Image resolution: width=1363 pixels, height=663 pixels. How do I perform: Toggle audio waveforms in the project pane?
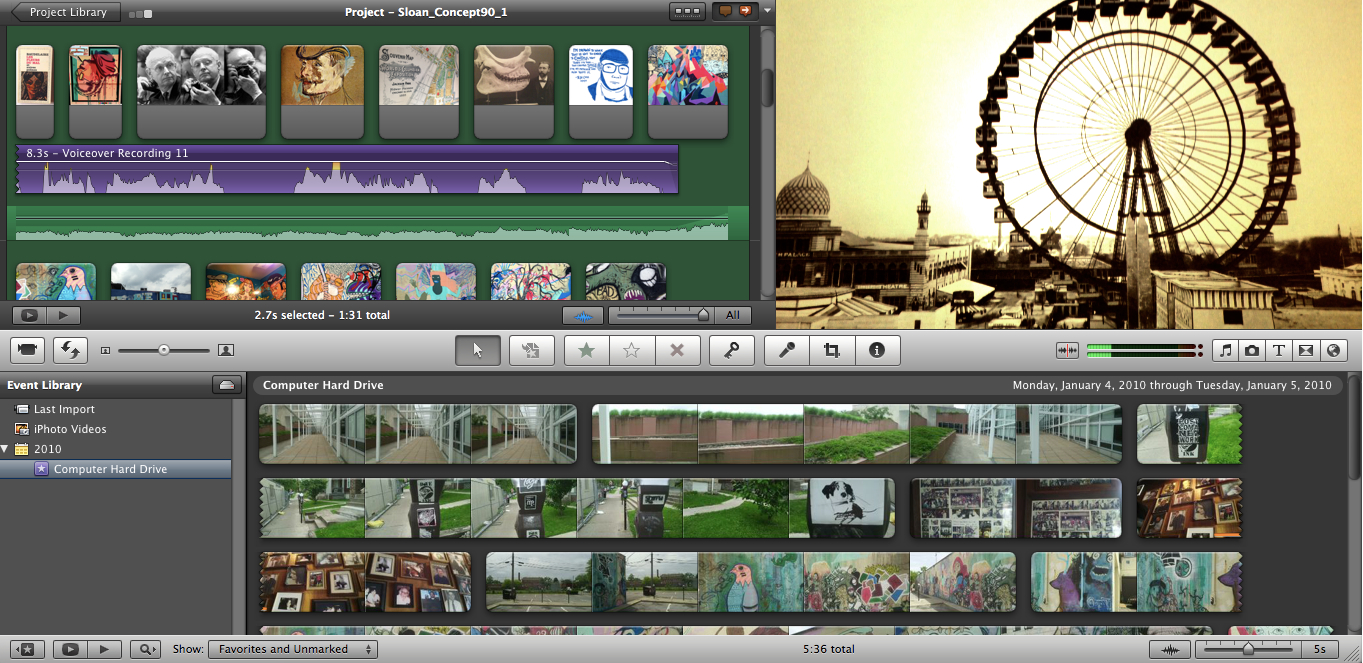click(x=583, y=316)
